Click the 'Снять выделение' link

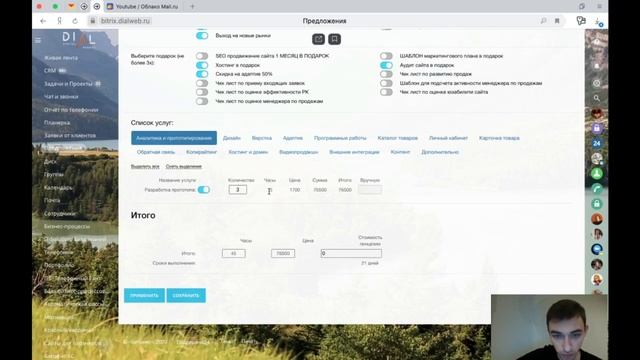coord(184,166)
